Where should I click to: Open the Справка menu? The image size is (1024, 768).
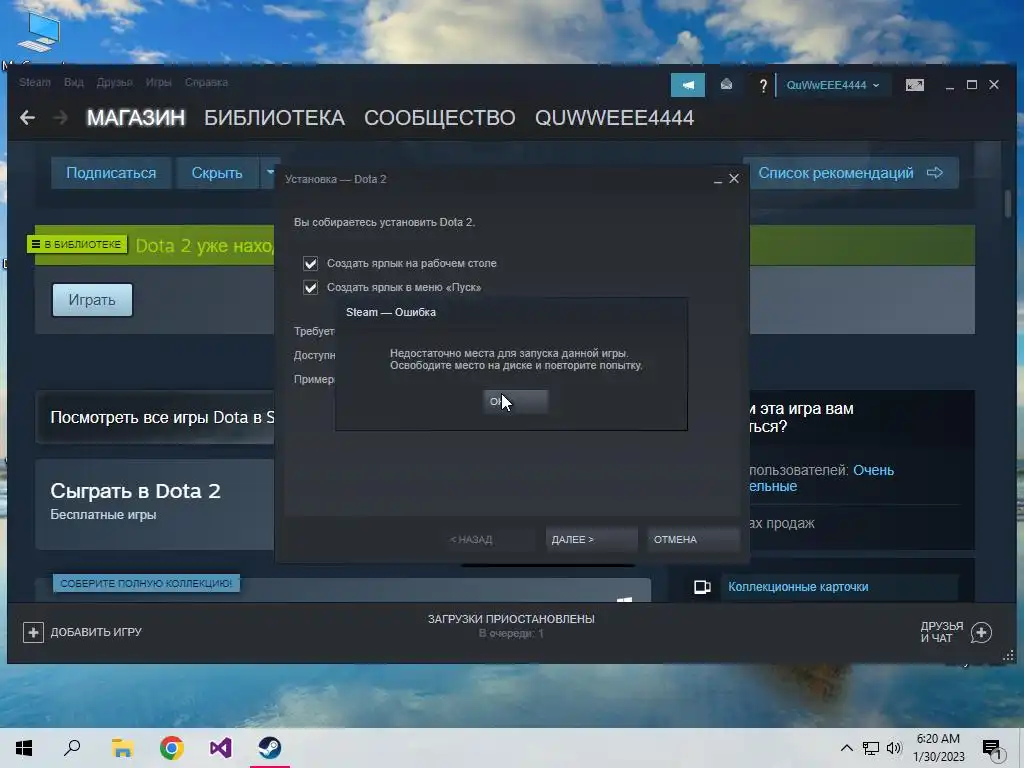[x=206, y=82]
